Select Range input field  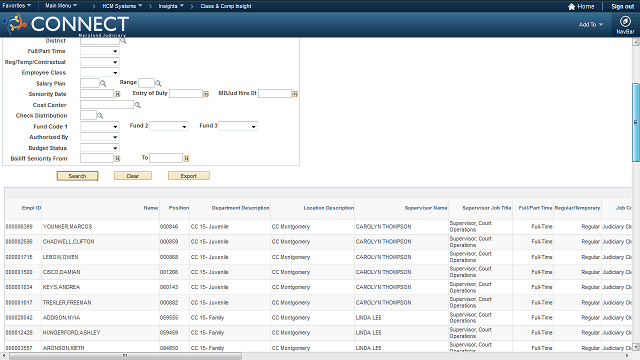[146, 83]
